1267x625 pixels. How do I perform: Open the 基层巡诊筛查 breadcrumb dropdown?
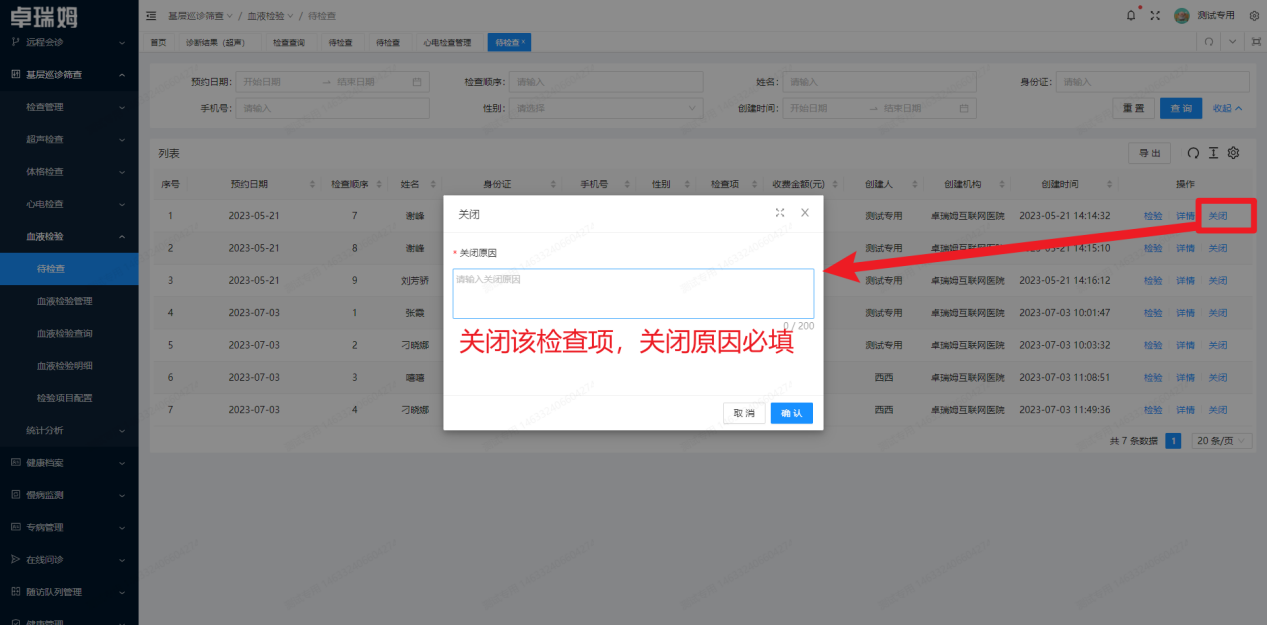click(x=200, y=16)
